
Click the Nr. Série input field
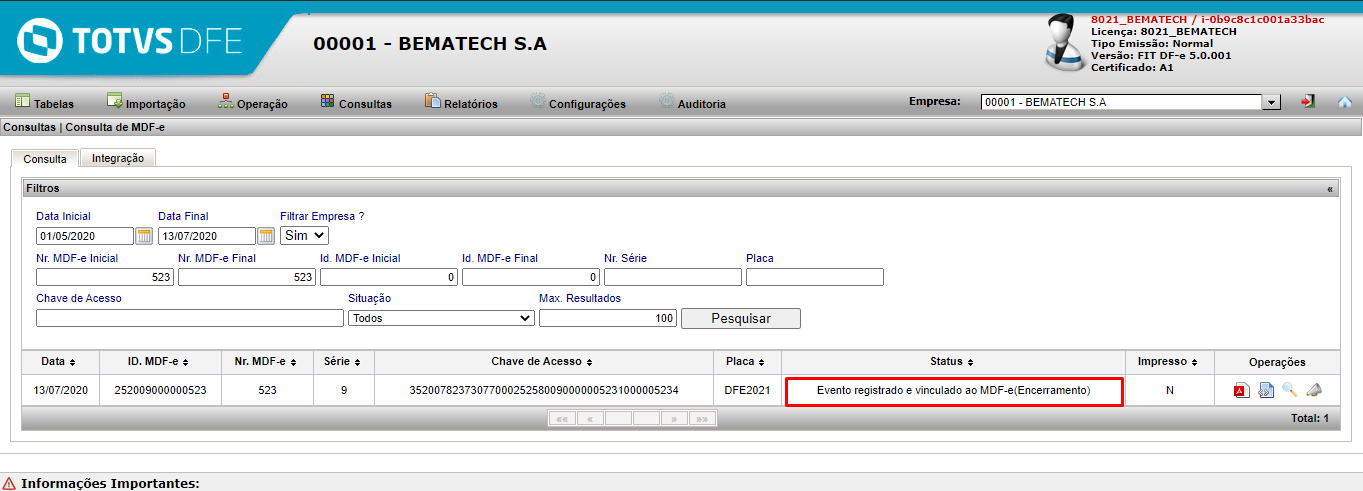tap(673, 277)
